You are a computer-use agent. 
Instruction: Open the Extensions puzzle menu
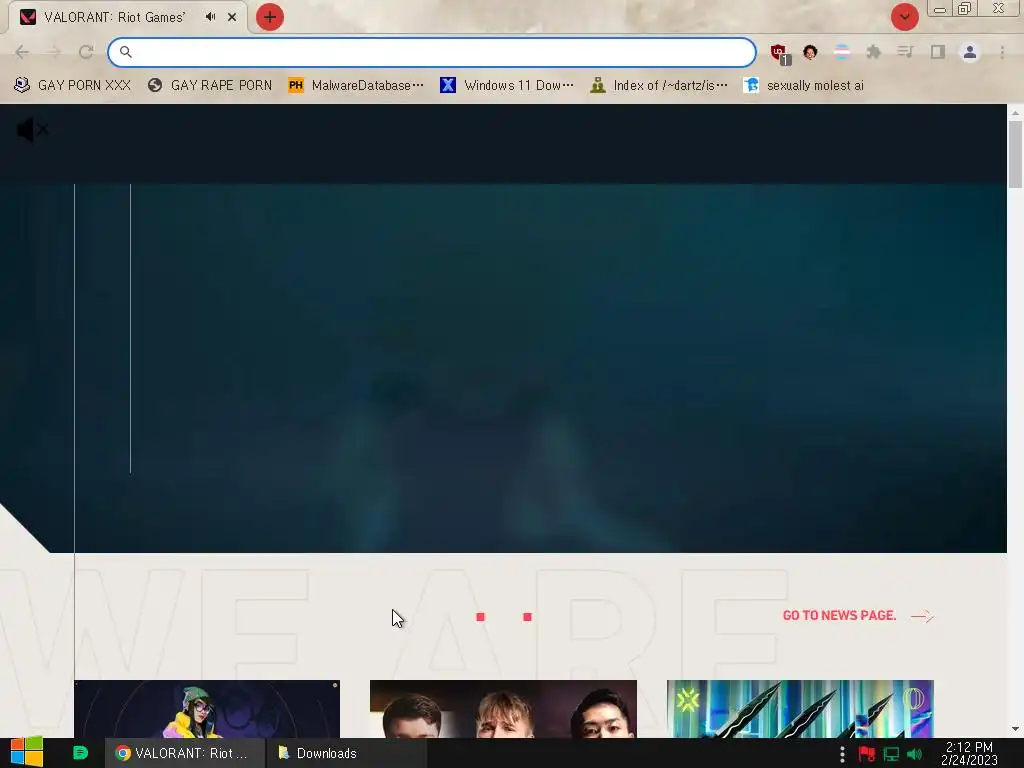point(874,52)
